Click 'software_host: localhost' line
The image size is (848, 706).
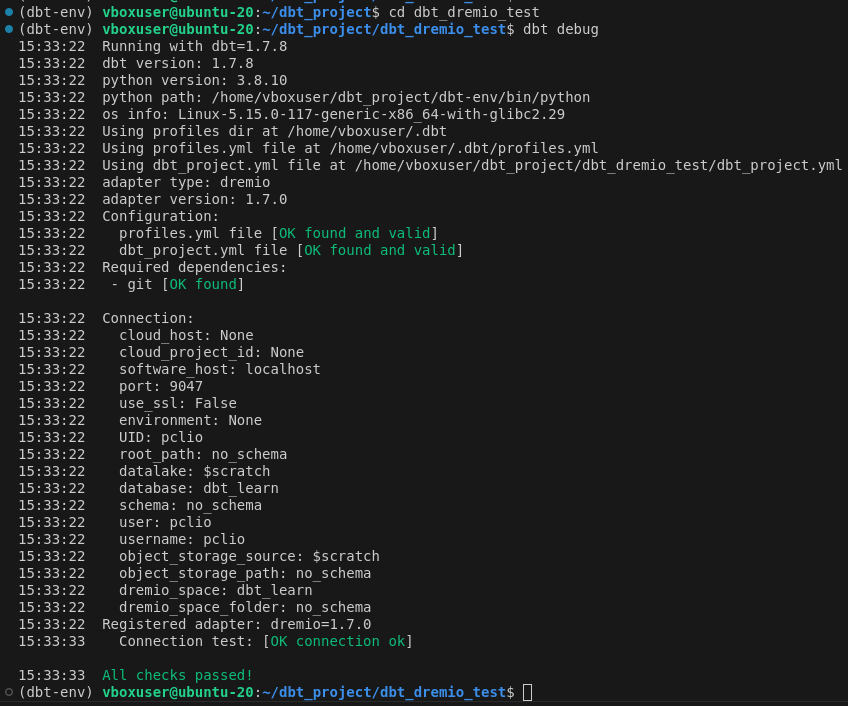(220, 370)
